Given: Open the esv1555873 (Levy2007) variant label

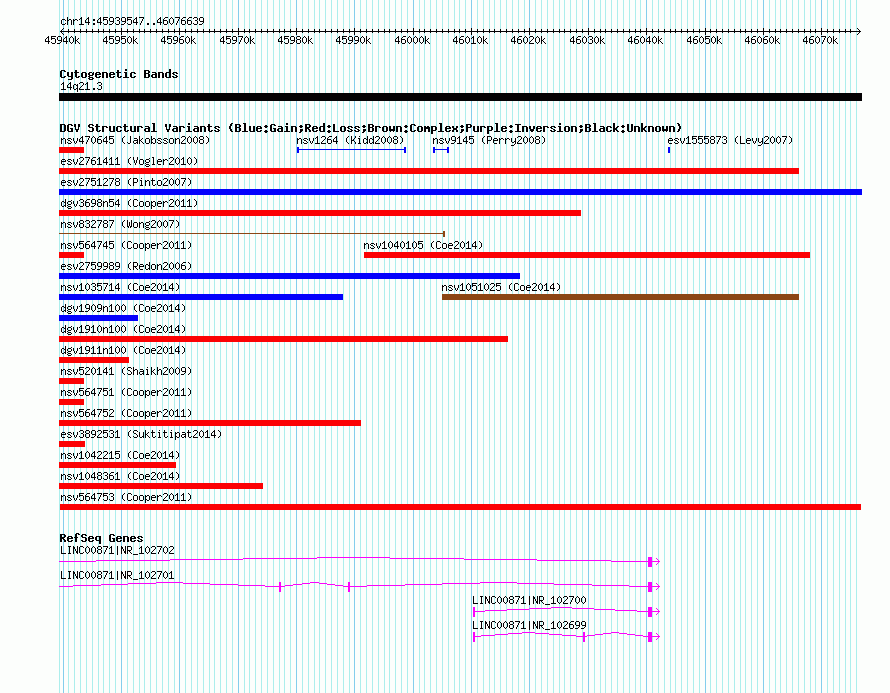Looking at the screenshot, I should [730, 140].
